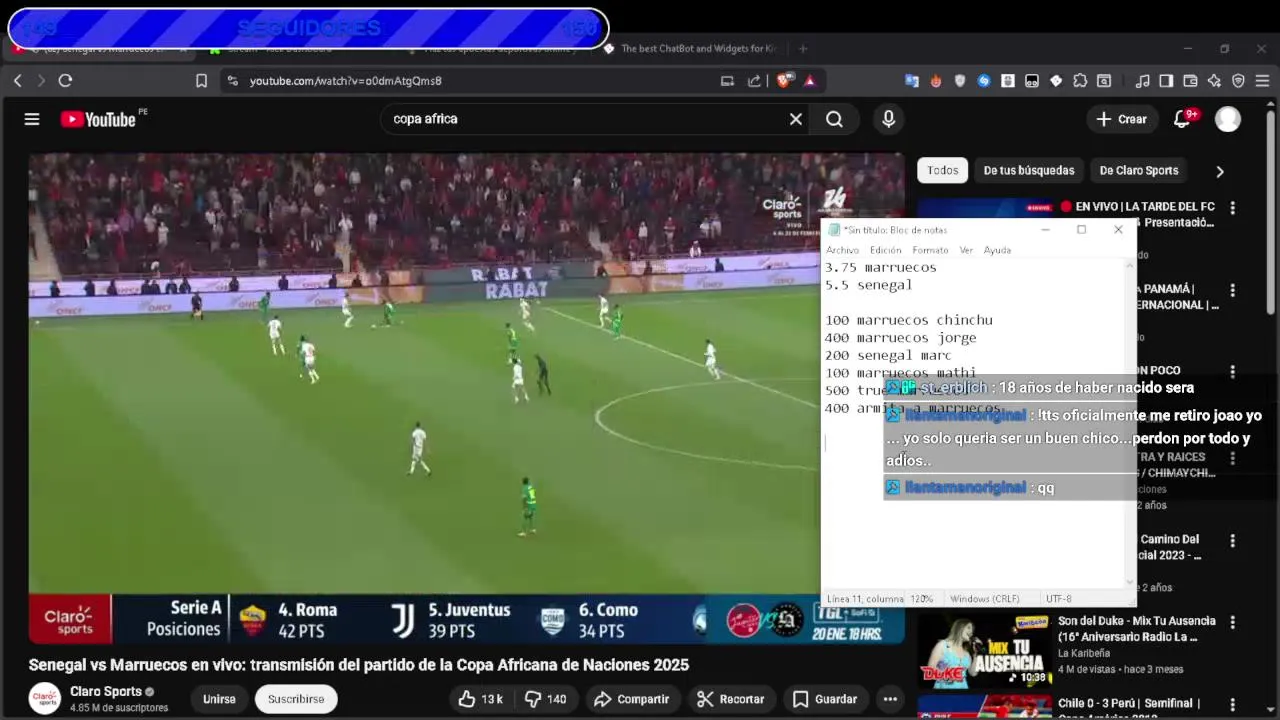Click the 'Unirse' button
This screenshot has width=1280, height=720.
(x=219, y=699)
